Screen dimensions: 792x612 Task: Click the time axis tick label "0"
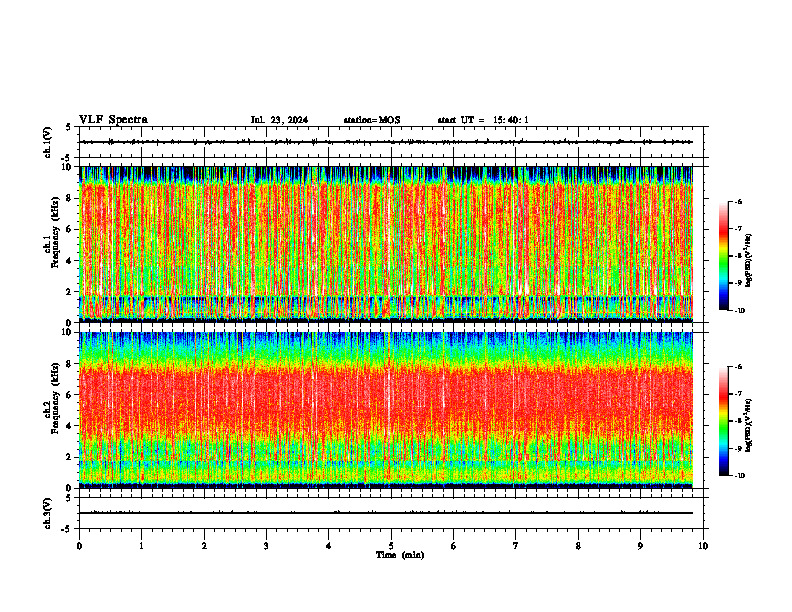[x=79, y=546]
